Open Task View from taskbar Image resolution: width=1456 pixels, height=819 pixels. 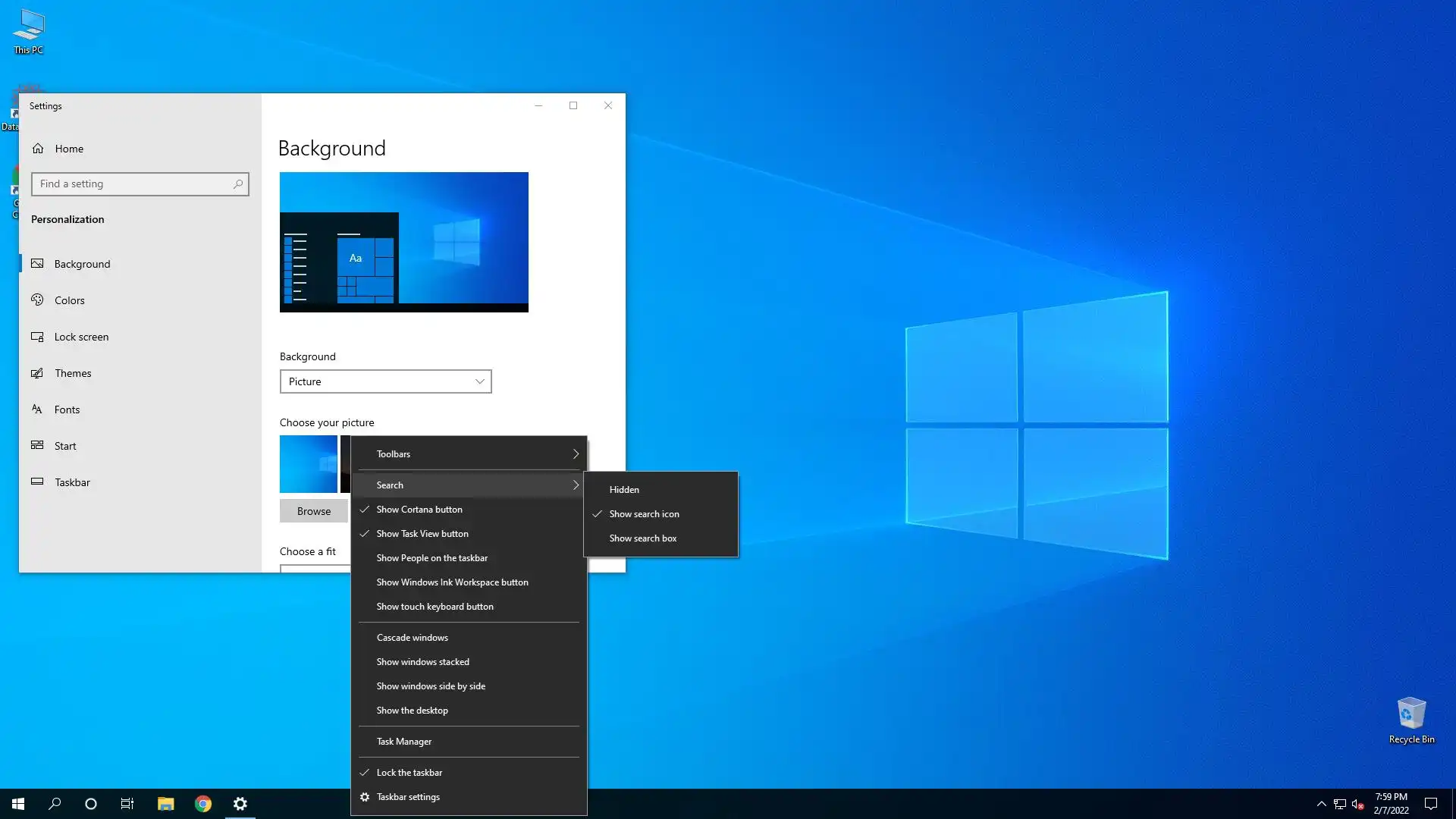point(127,804)
